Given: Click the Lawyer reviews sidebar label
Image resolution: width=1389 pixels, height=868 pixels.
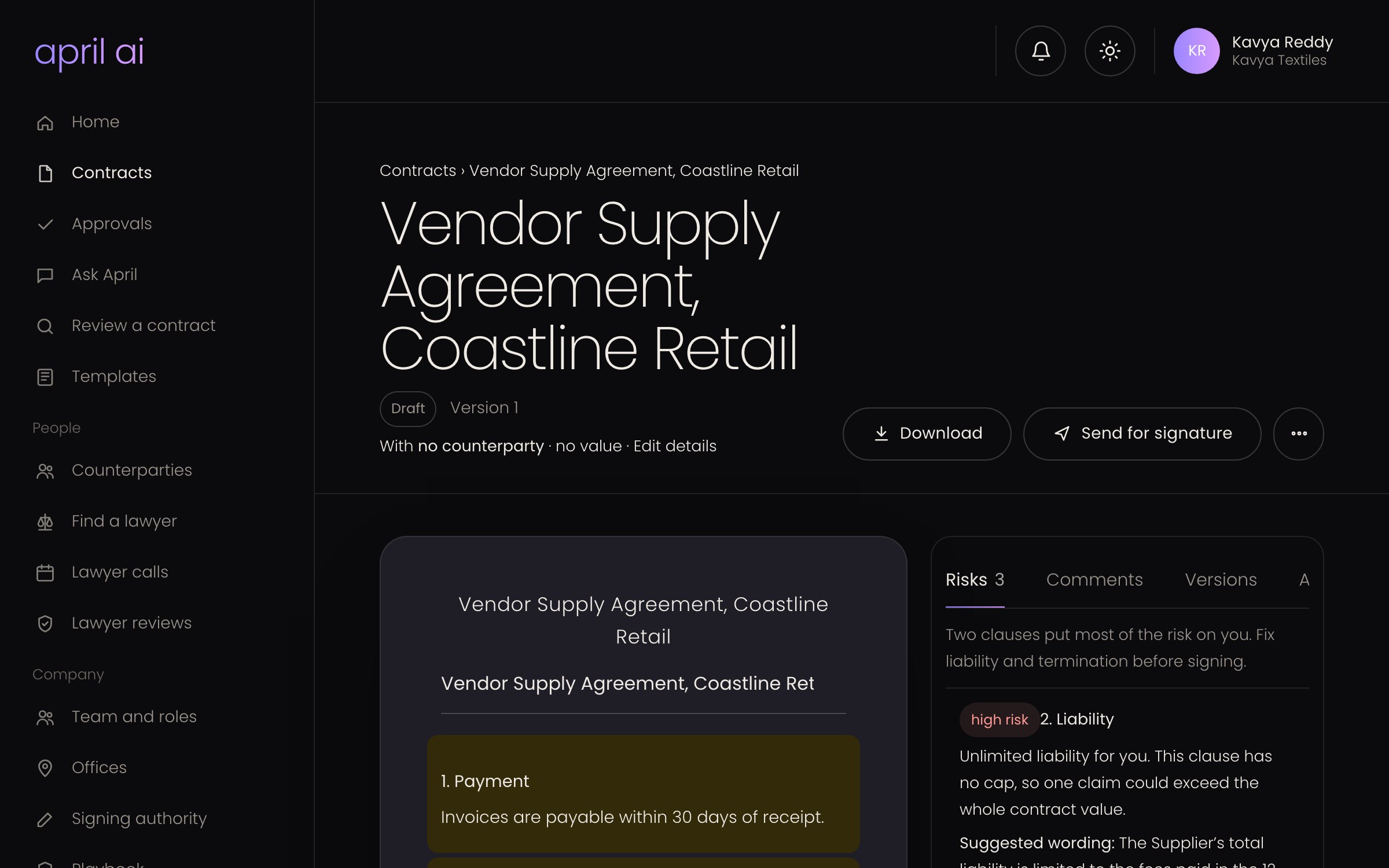Looking at the screenshot, I should click(x=131, y=623).
